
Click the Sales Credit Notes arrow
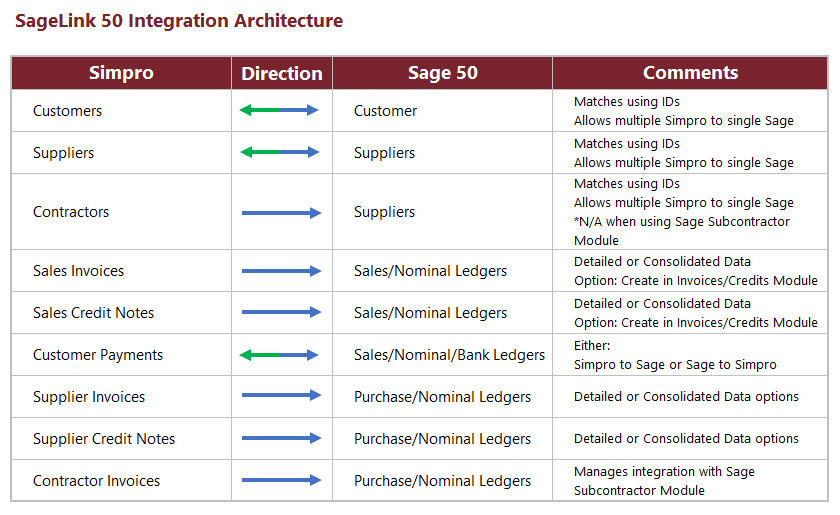[281, 313]
